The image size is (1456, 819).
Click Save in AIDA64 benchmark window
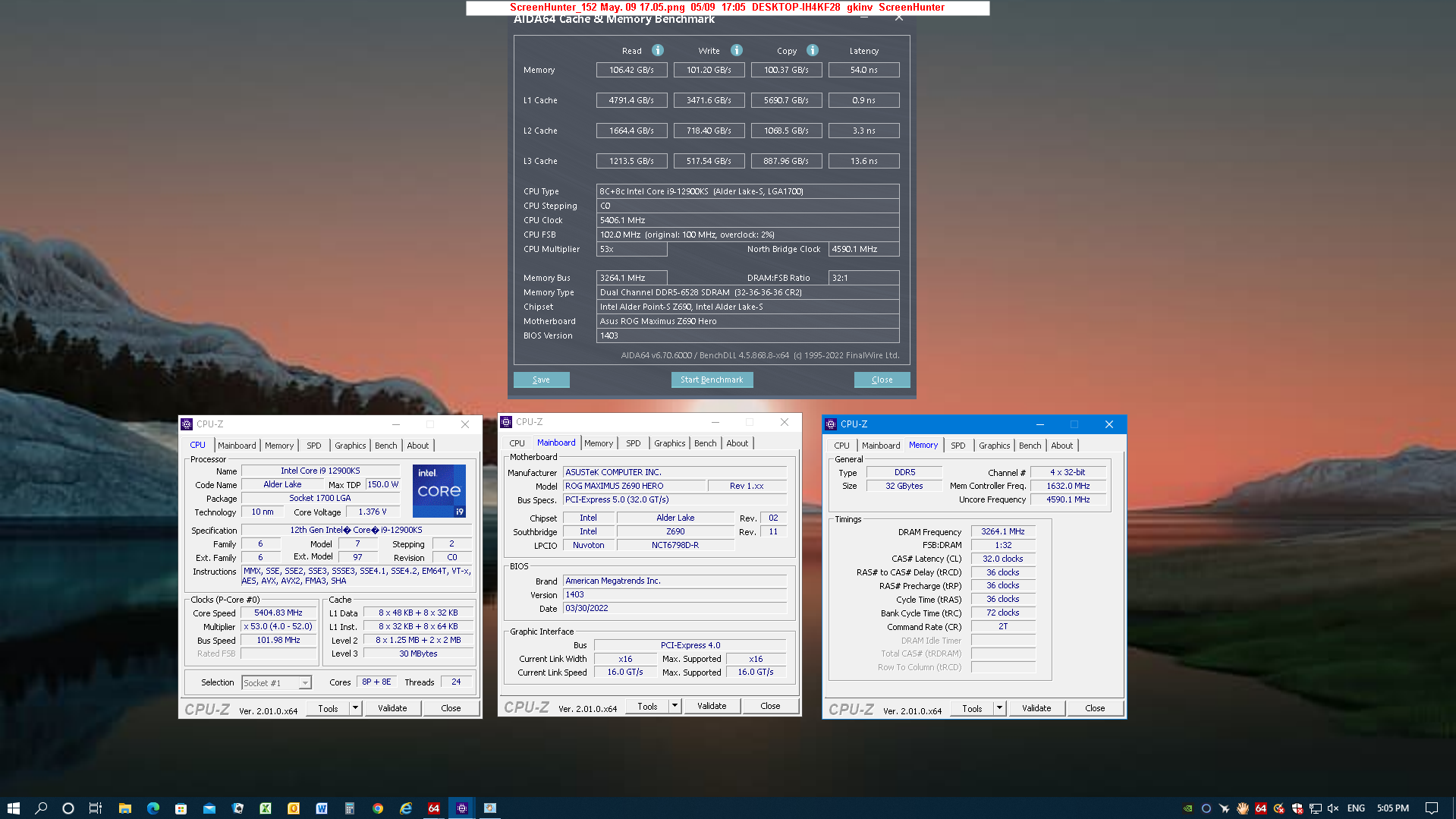[x=541, y=380]
